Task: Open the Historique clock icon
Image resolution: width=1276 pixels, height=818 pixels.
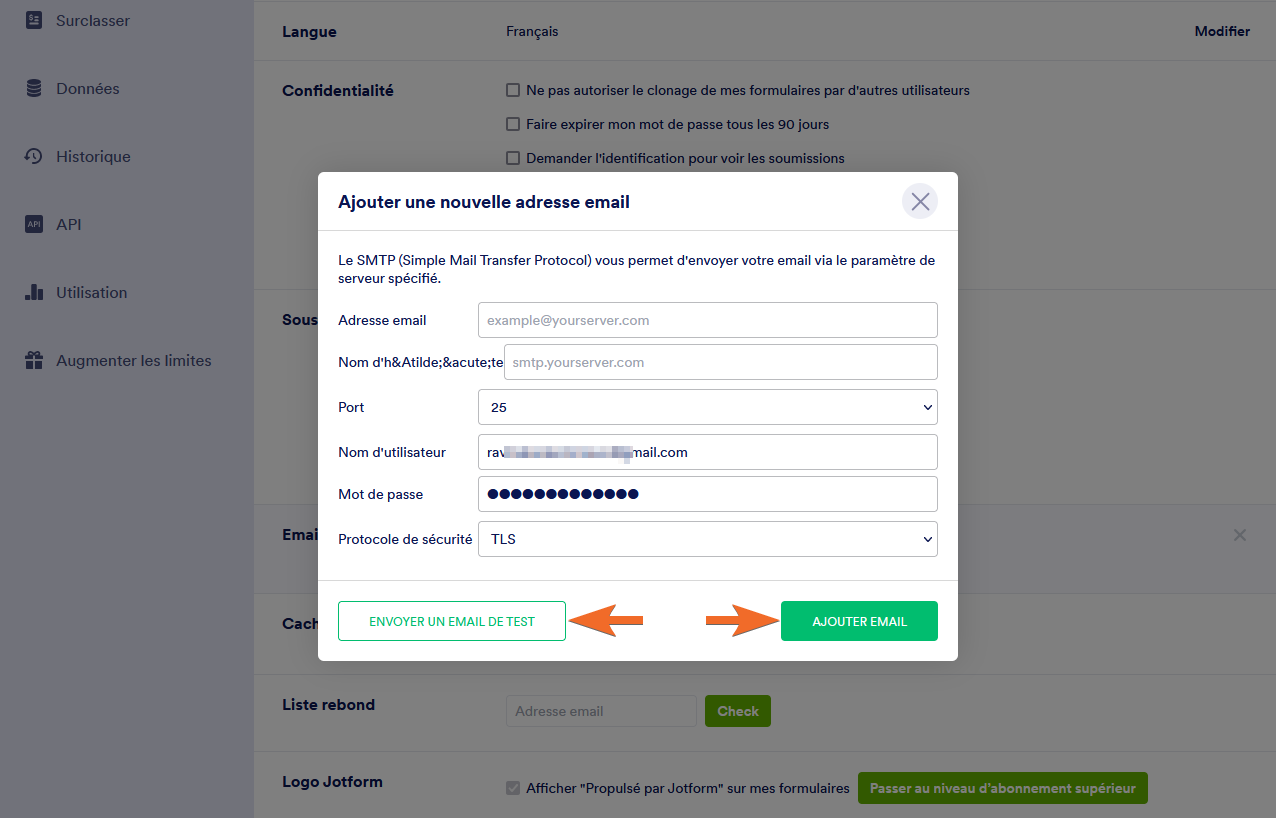Action: click(34, 157)
